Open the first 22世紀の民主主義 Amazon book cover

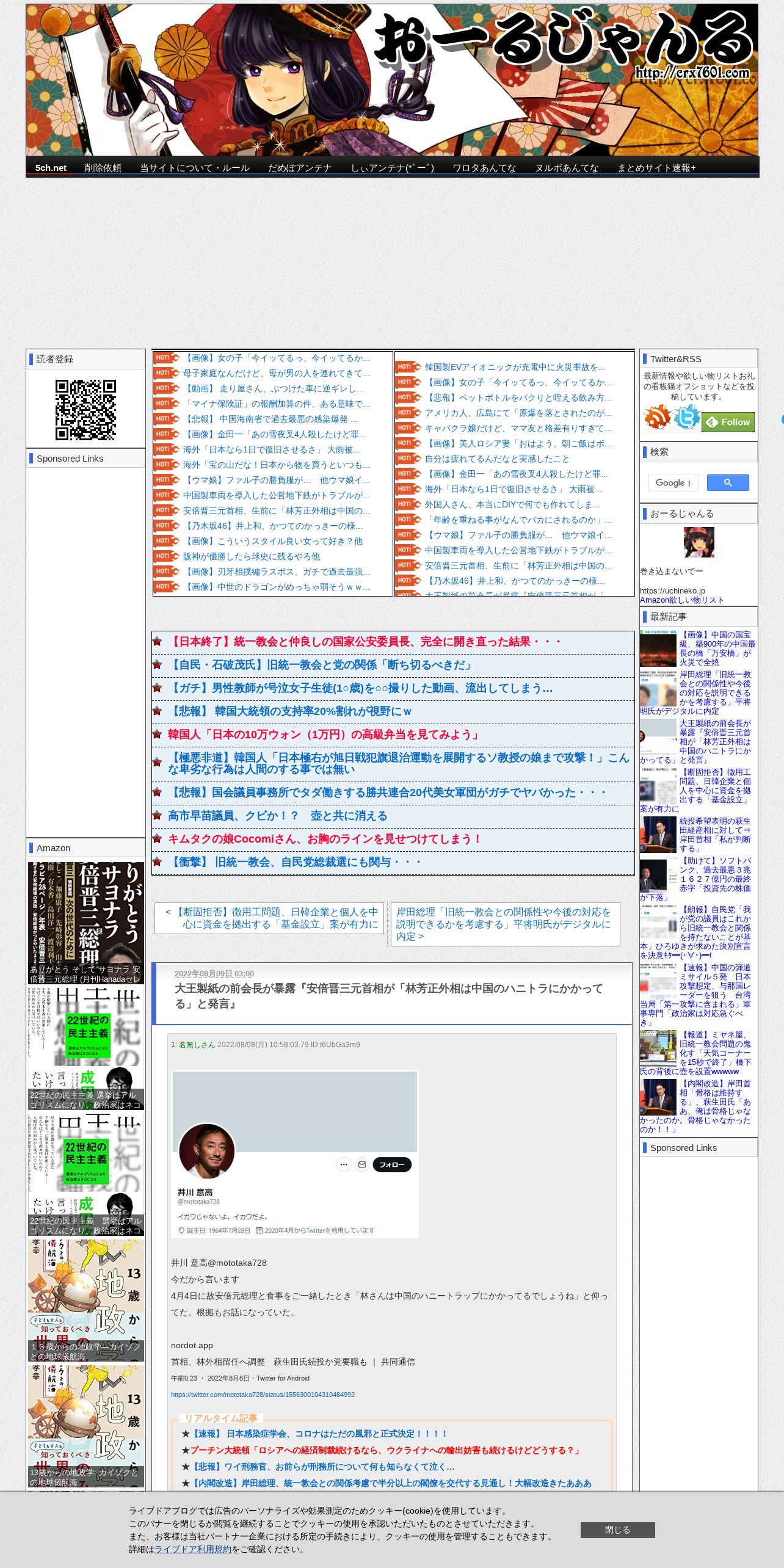86,1048
